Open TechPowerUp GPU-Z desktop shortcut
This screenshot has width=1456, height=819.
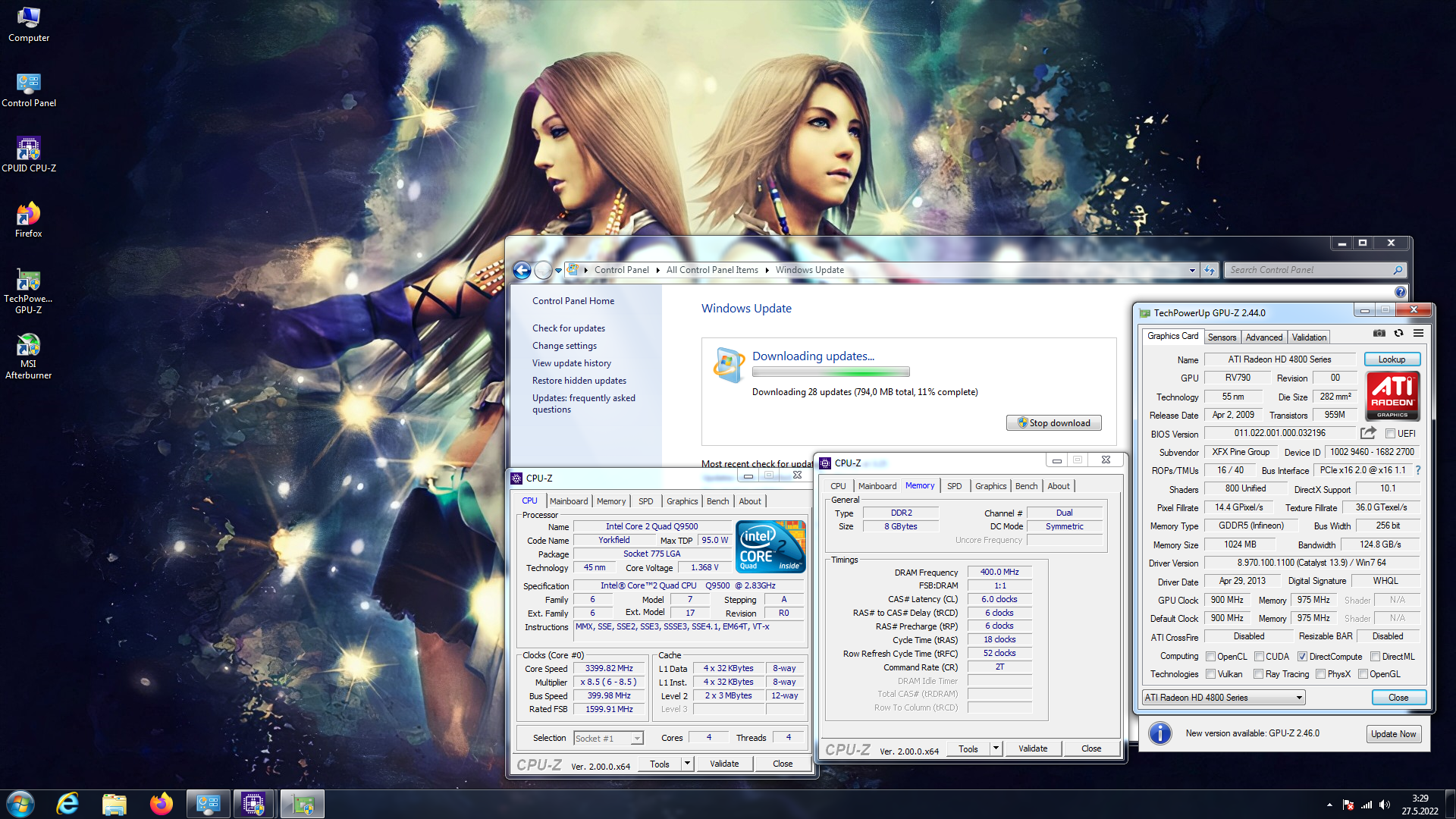point(28,291)
